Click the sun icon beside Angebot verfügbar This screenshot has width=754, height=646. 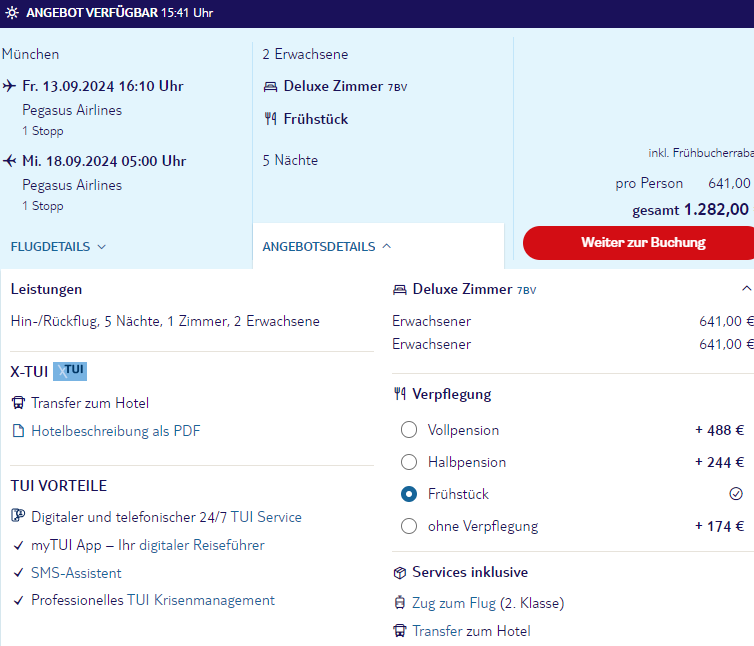12,13
